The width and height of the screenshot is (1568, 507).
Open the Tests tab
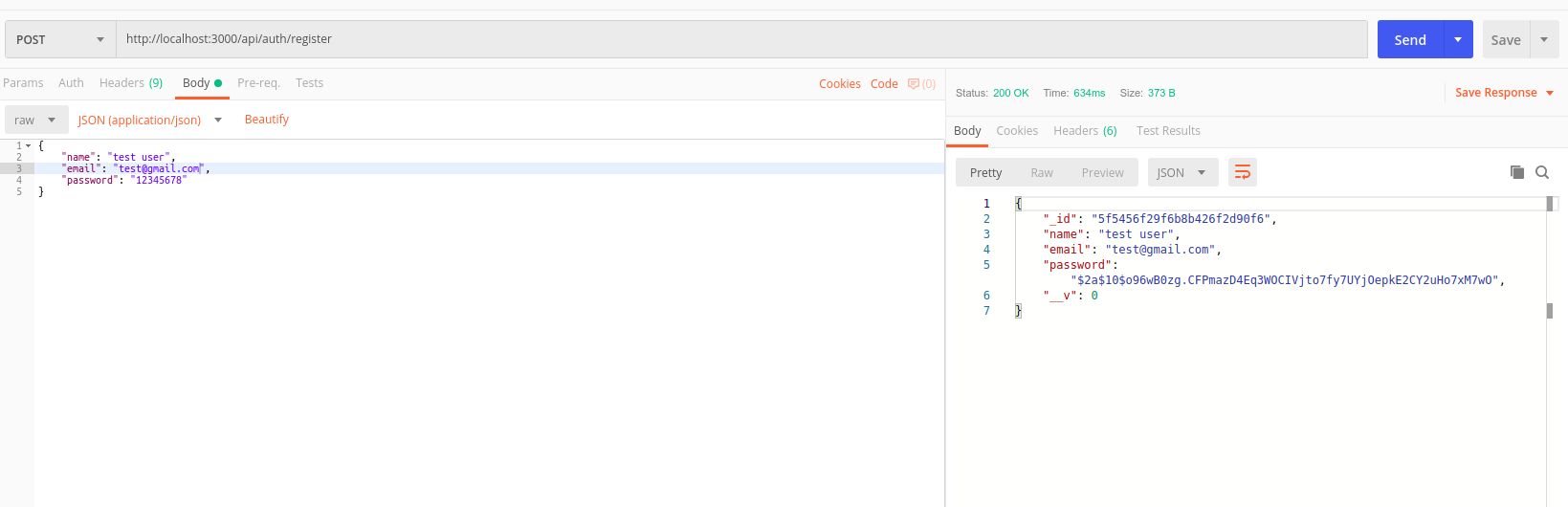pos(309,83)
